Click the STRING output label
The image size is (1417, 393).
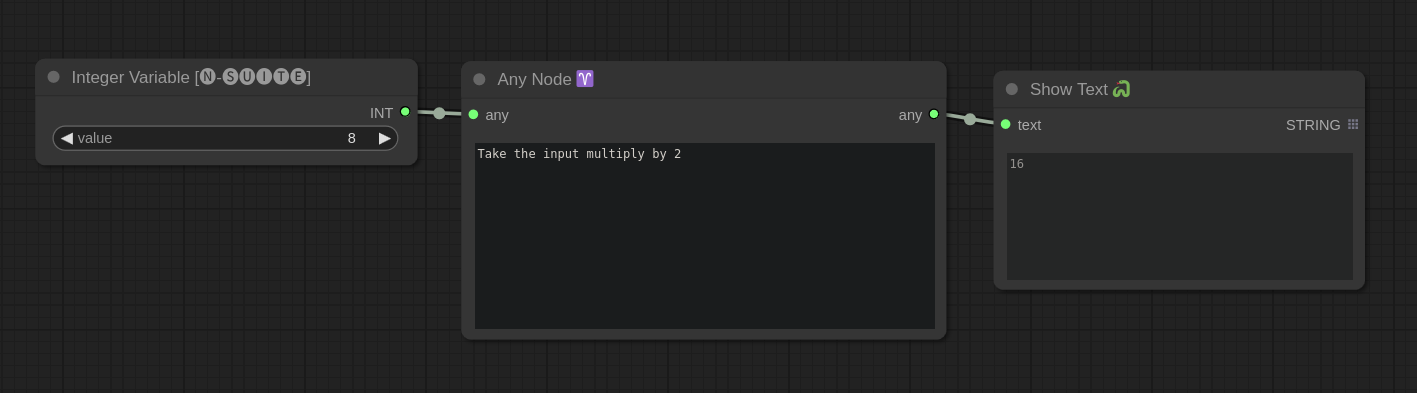pos(1313,125)
